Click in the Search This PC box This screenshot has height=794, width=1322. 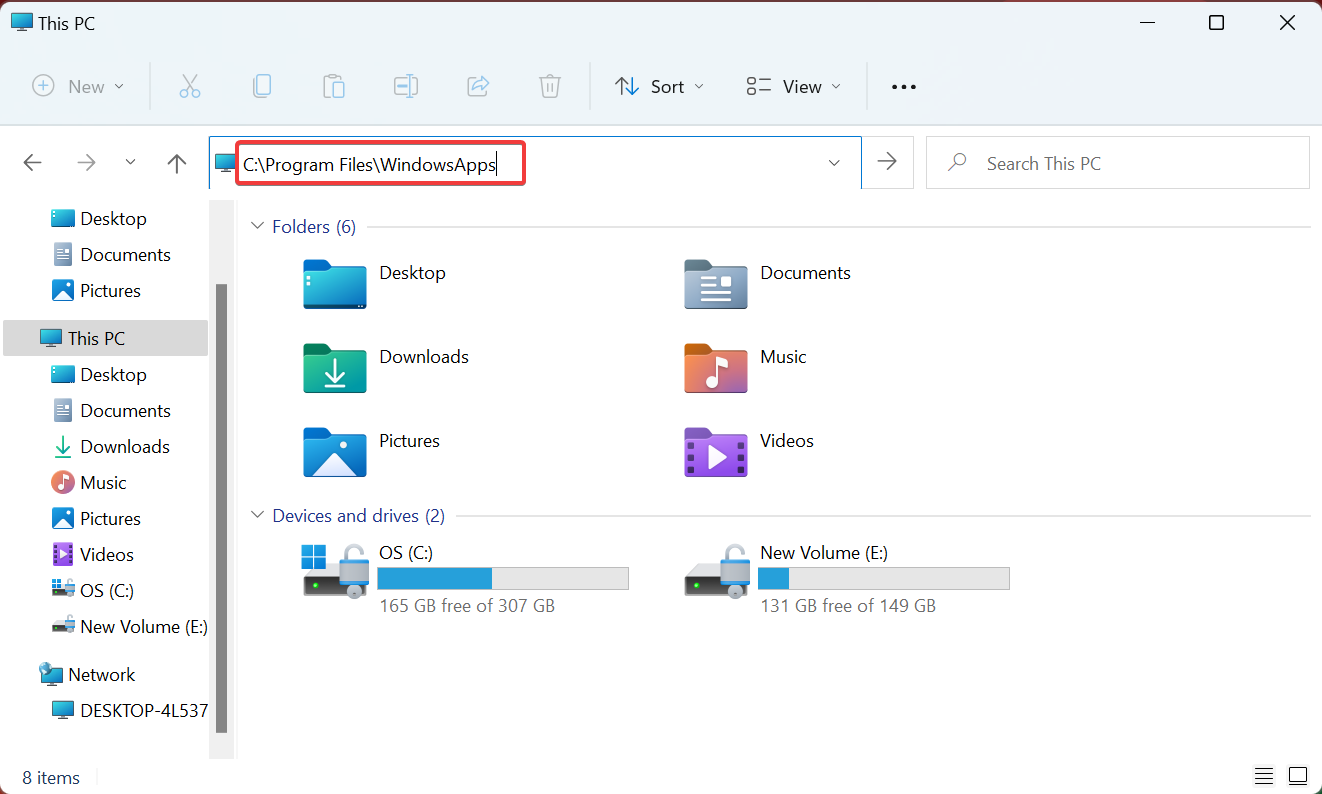tap(1118, 163)
